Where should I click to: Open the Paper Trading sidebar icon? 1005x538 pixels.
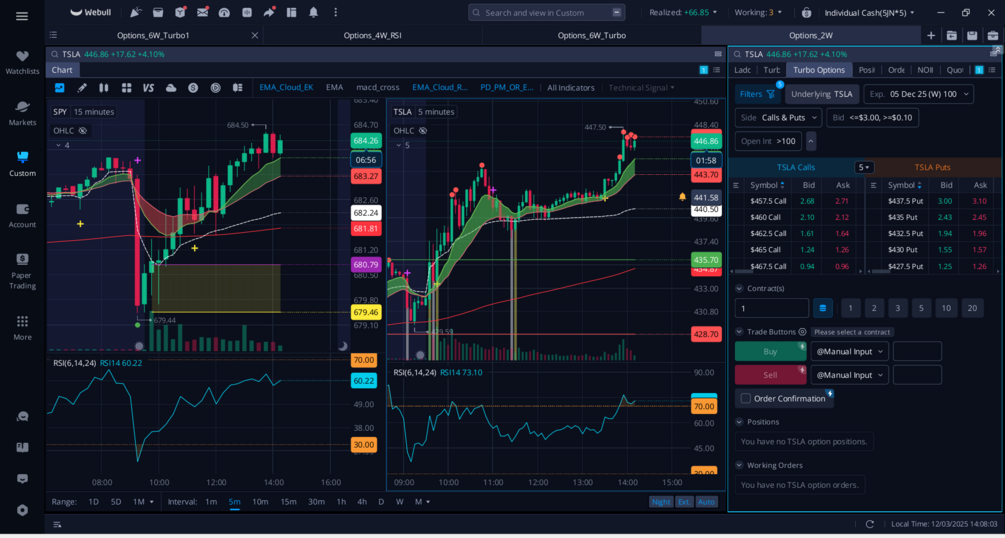click(x=22, y=259)
